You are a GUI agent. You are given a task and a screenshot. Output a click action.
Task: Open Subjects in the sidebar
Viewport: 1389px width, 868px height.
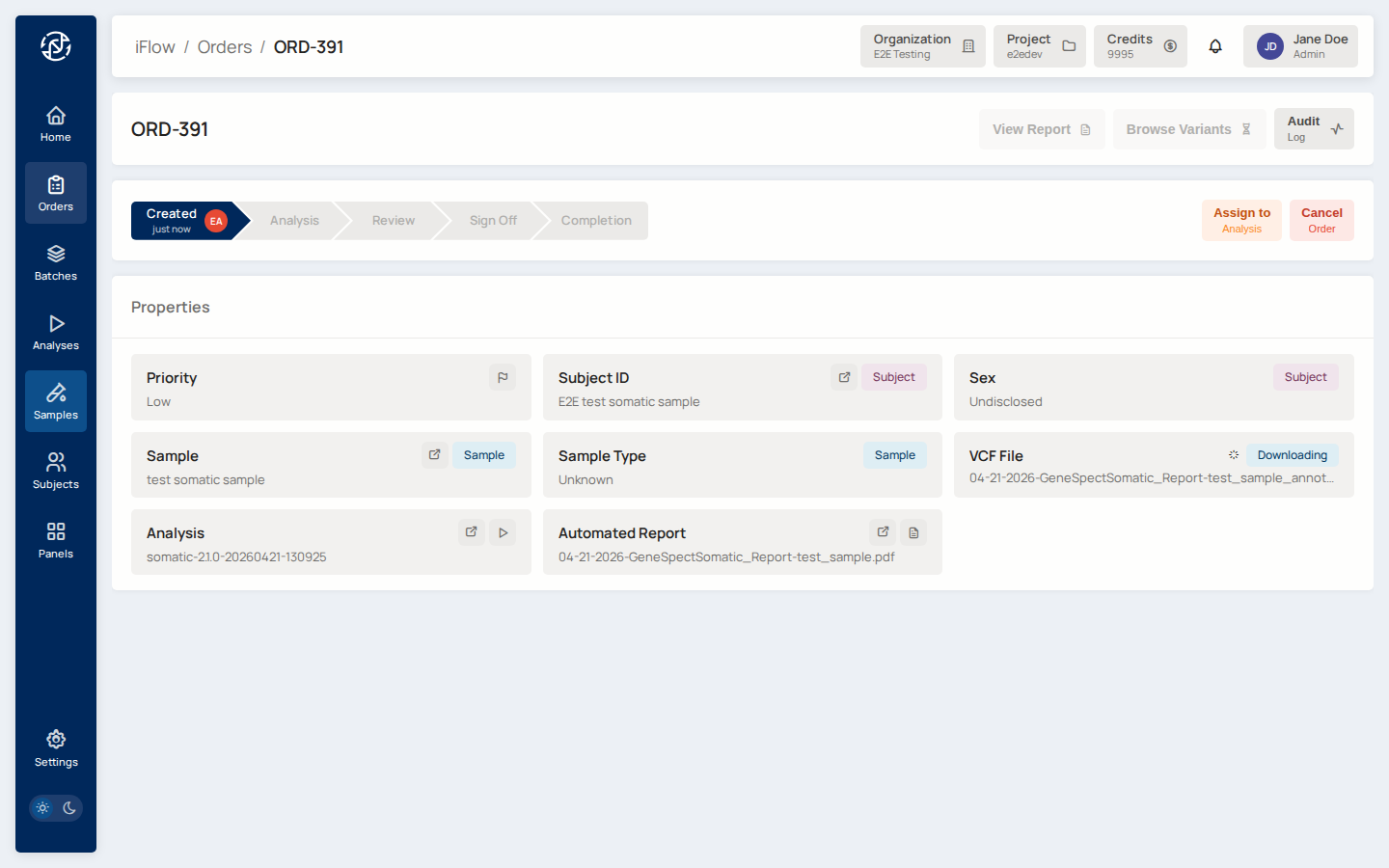pos(56,471)
